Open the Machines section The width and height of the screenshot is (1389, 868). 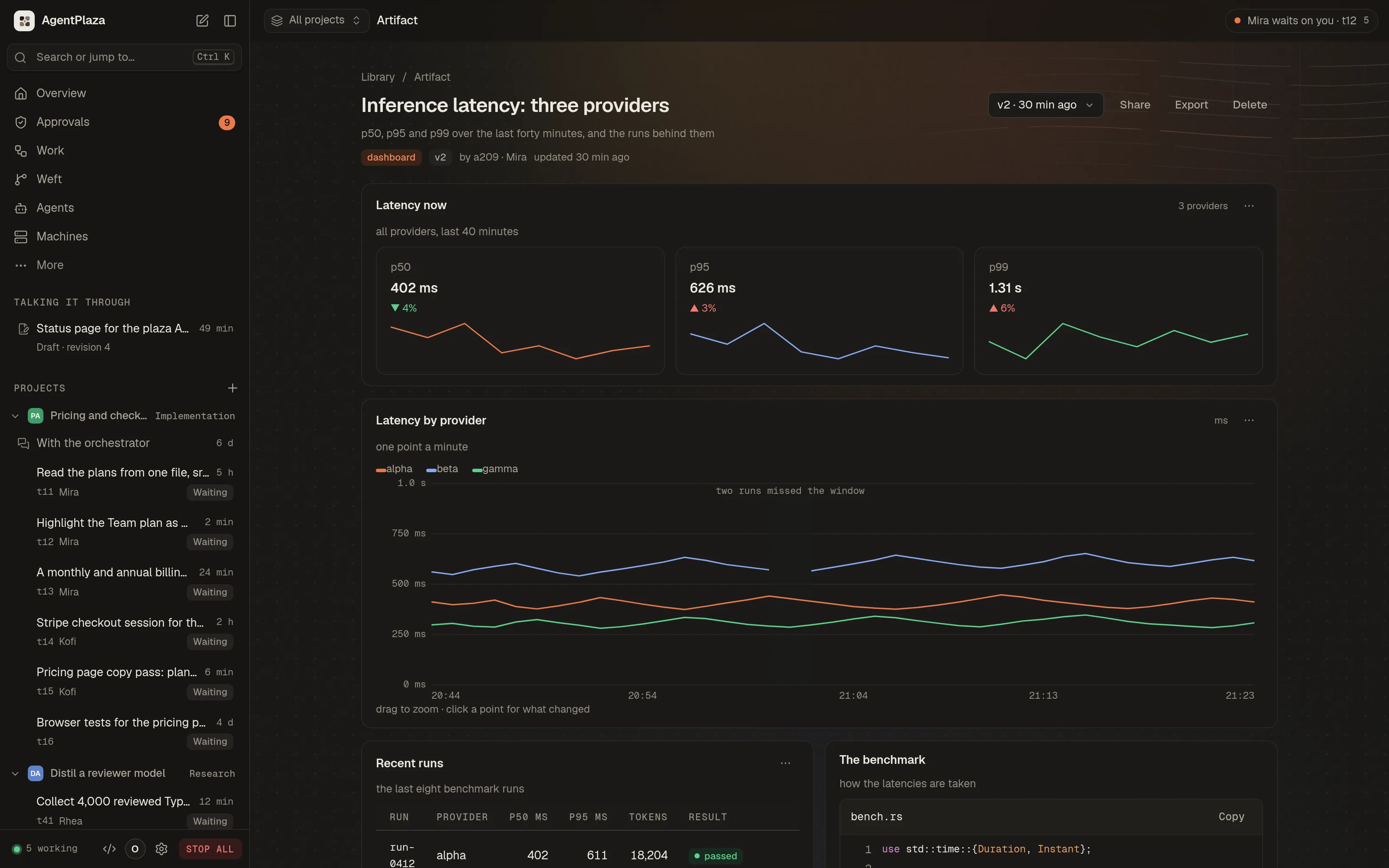125,237
